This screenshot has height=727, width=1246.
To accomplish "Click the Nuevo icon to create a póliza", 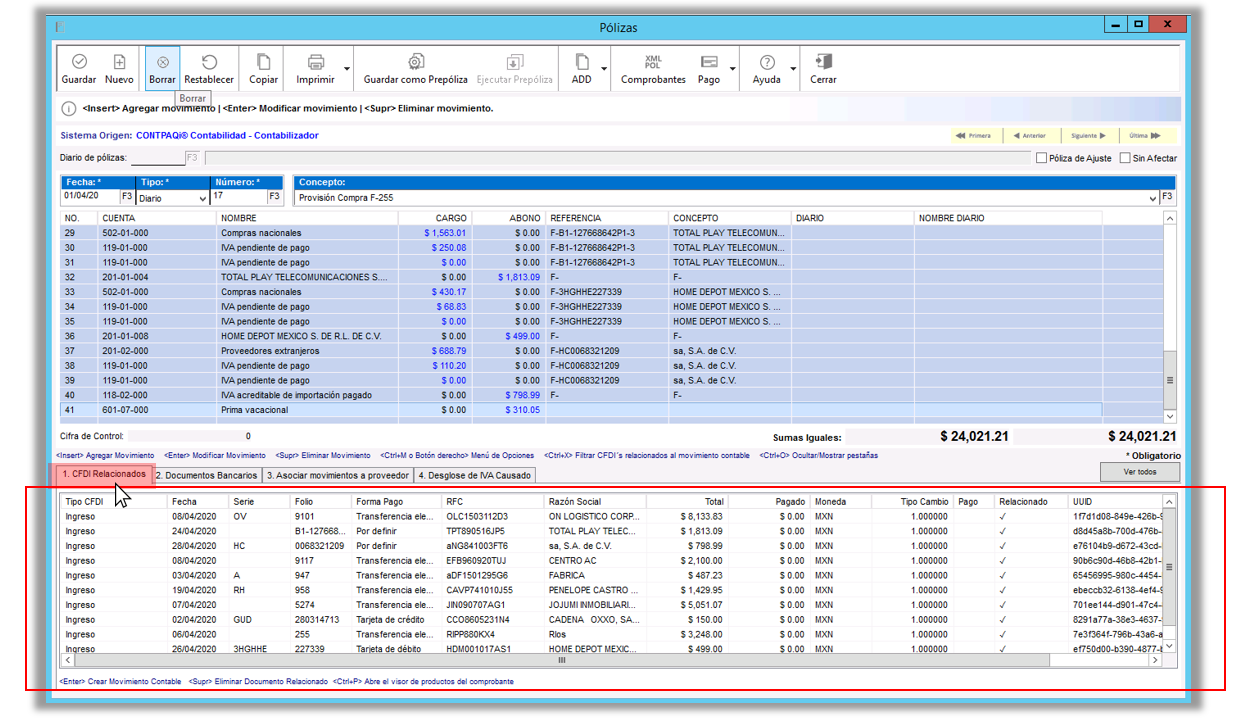I will [120, 62].
